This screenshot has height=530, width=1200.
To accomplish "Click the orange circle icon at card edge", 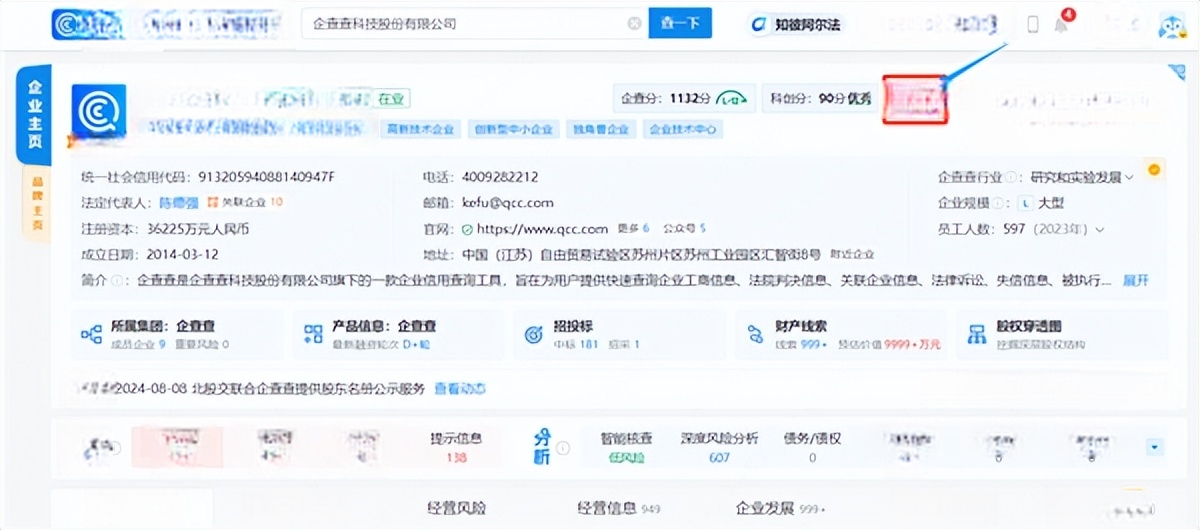I will tap(1155, 170).
